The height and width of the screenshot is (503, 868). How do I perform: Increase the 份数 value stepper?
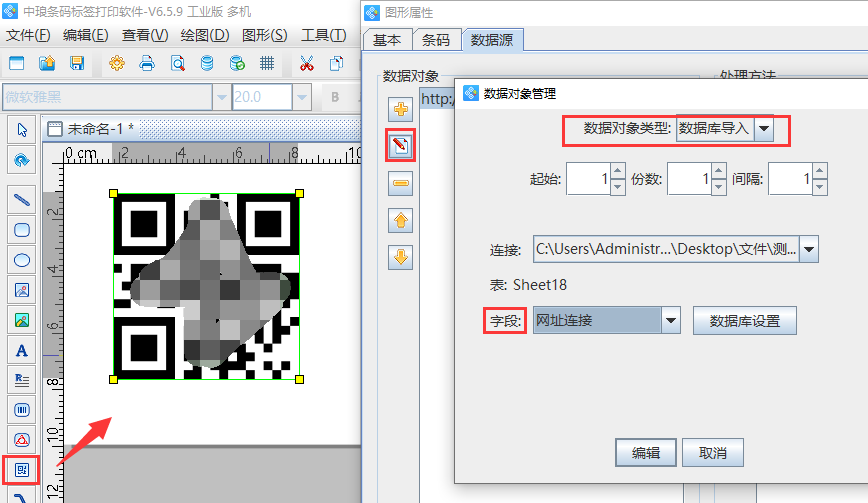pos(719,171)
